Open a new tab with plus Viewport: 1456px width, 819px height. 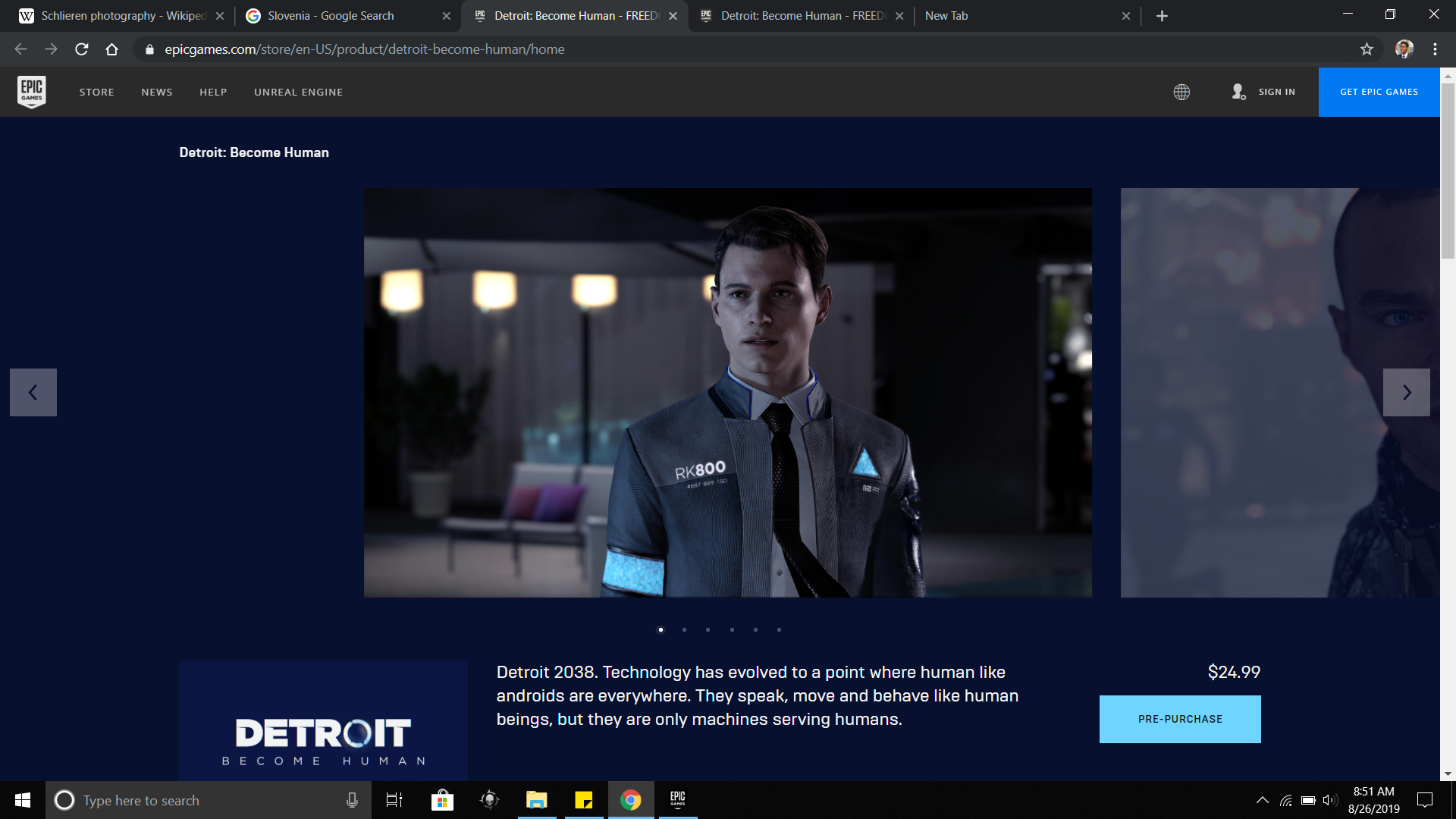pyautogui.click(x=1162, y=16)
